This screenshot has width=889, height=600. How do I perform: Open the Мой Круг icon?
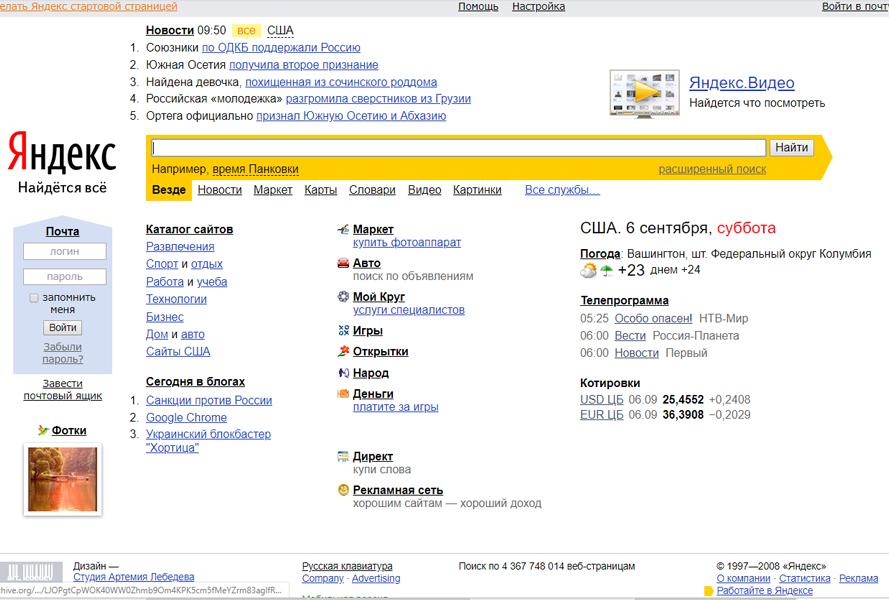[343, 297]
